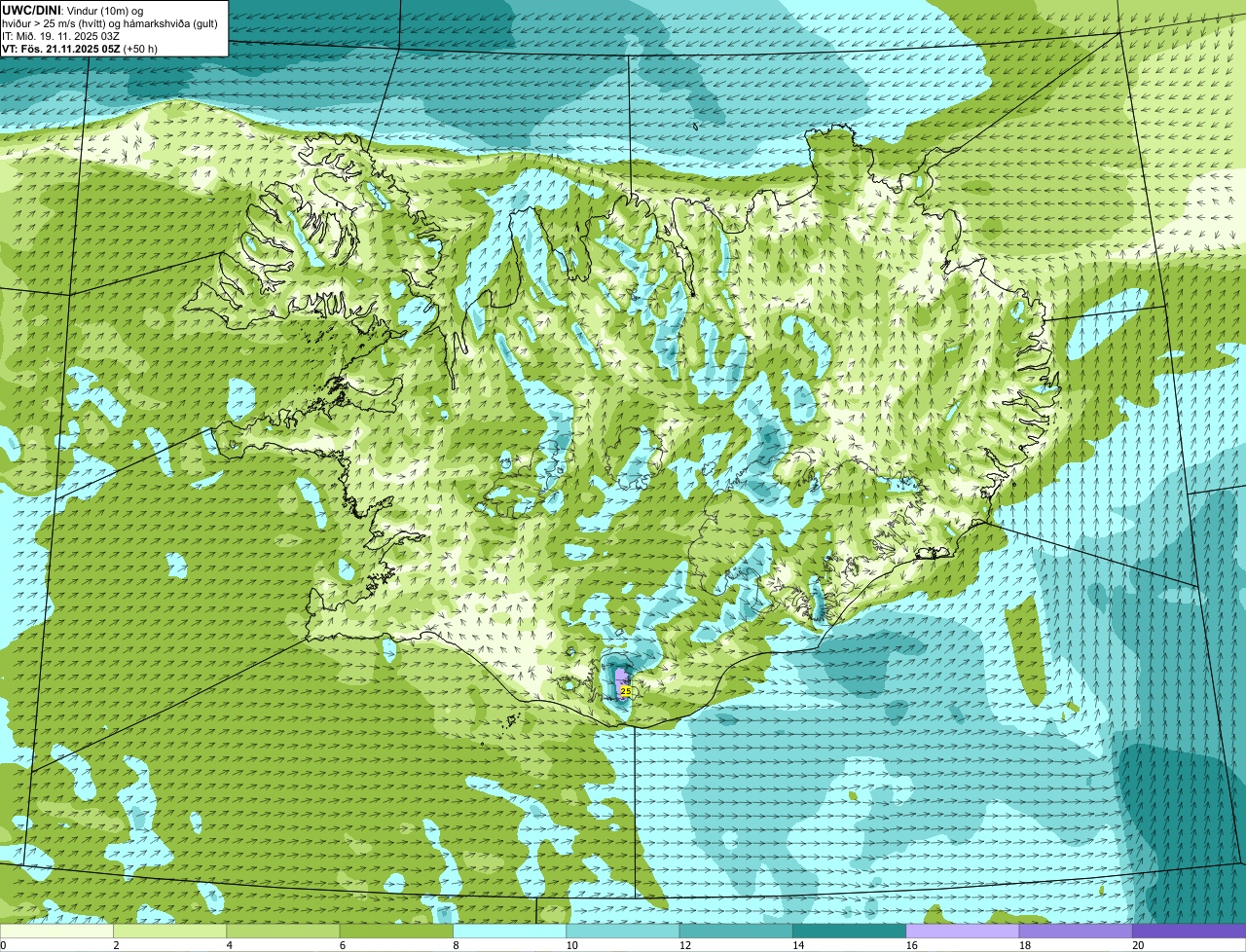Viewport: 1246px width, 952px height.
Task: Click the yellow "25" gust marker on the map
Action: pyautogui.click(x=625, y=691)
